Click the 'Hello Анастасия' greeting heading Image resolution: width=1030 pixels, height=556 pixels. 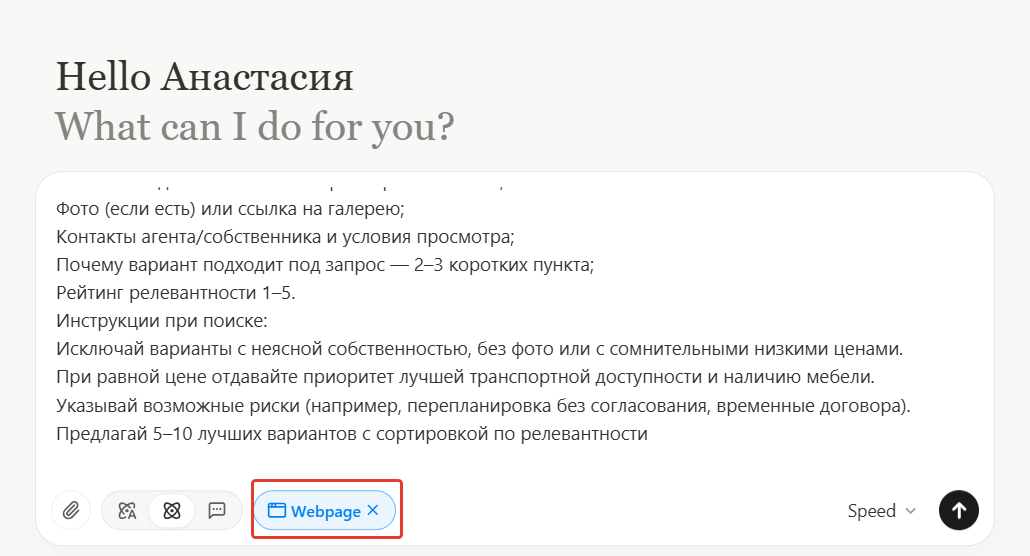(205, 78)
